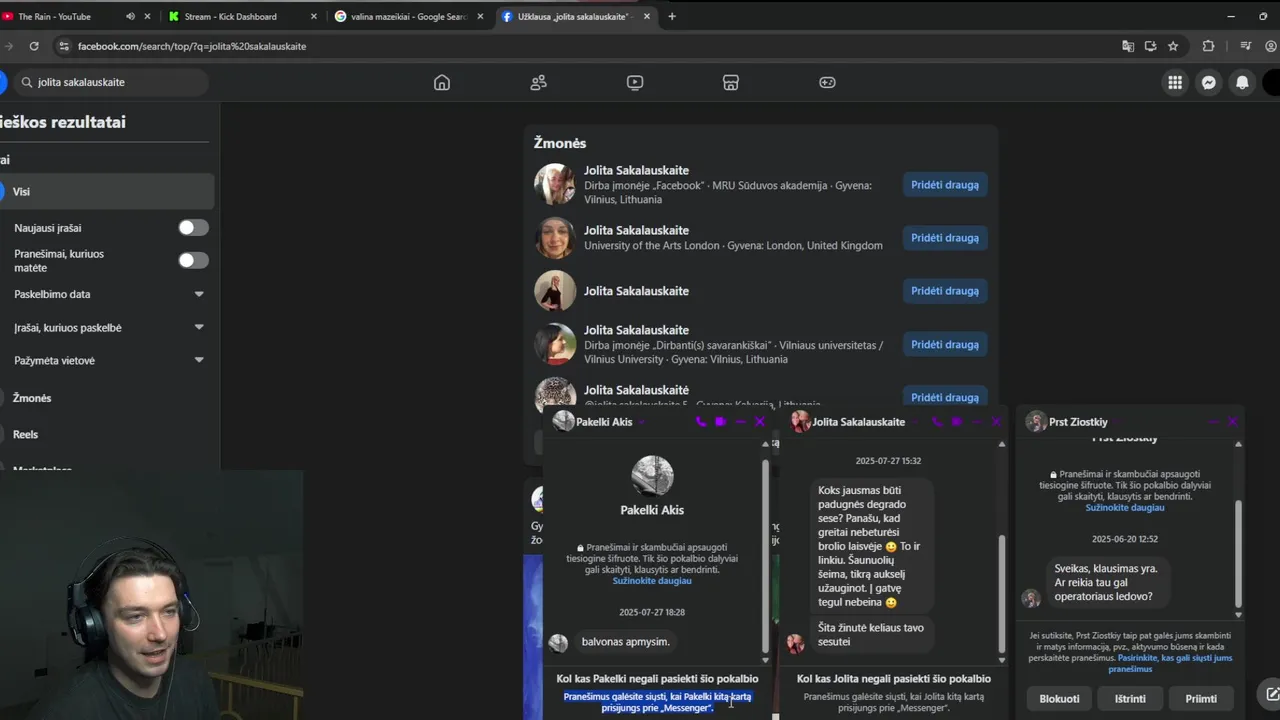1280x720 pixels.
Task: Expand the Įrašai, kuriuos paskelbė dropdown
Action: click(x=199, y=327)
